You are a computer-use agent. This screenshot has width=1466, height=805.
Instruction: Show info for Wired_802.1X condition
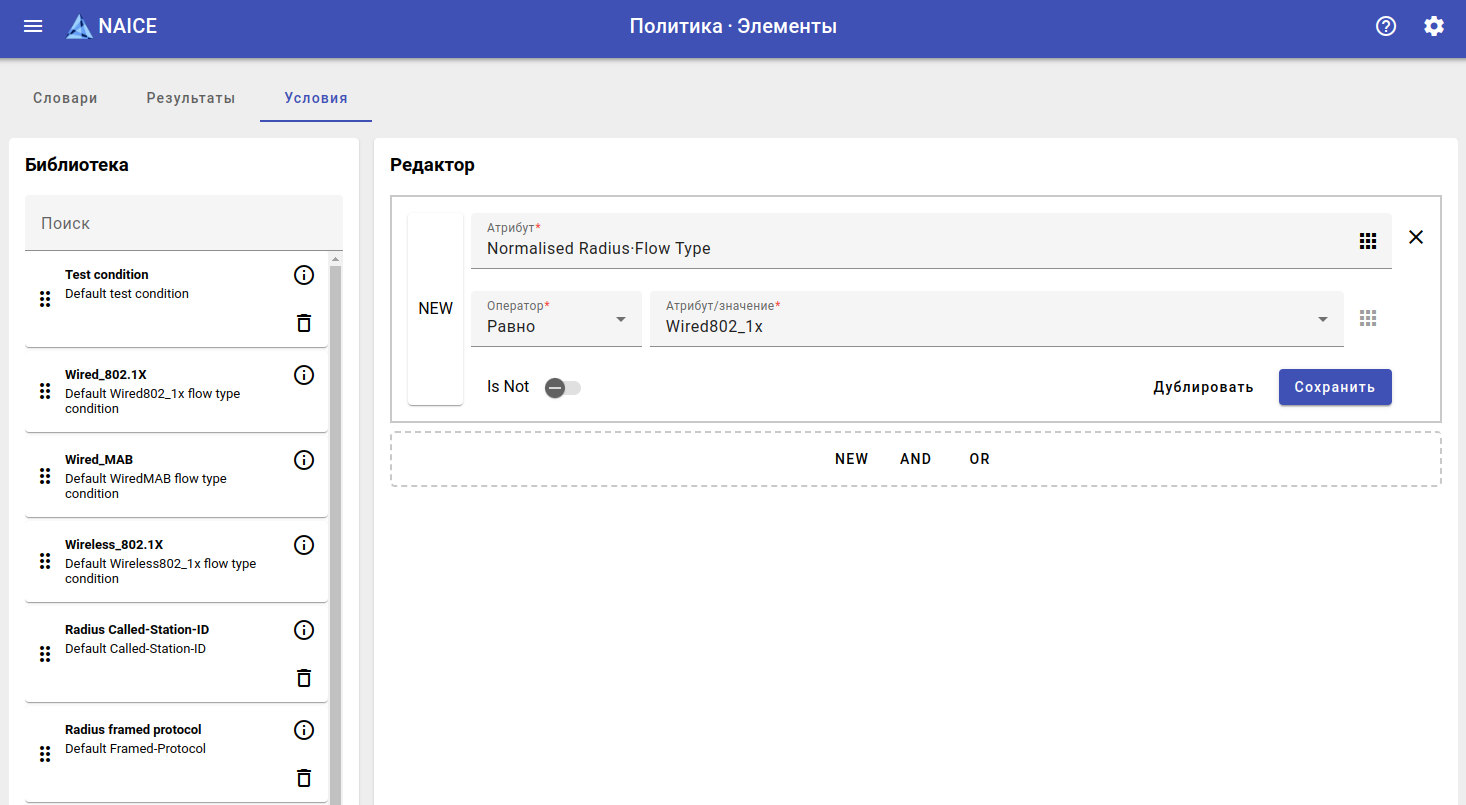[x=304, y=375]
